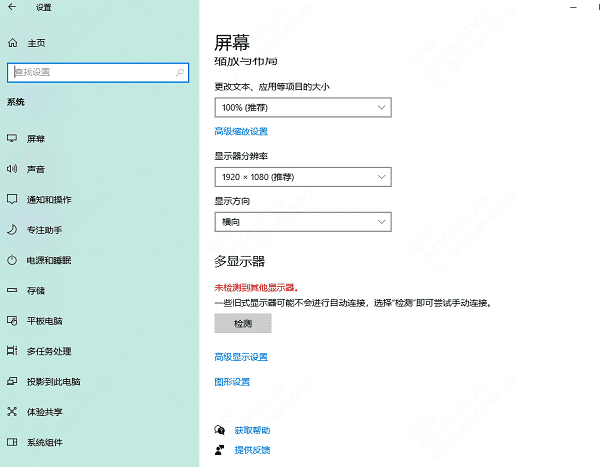Select the 声音 speaker icon
600x467 pixels.
pos(13,169)
